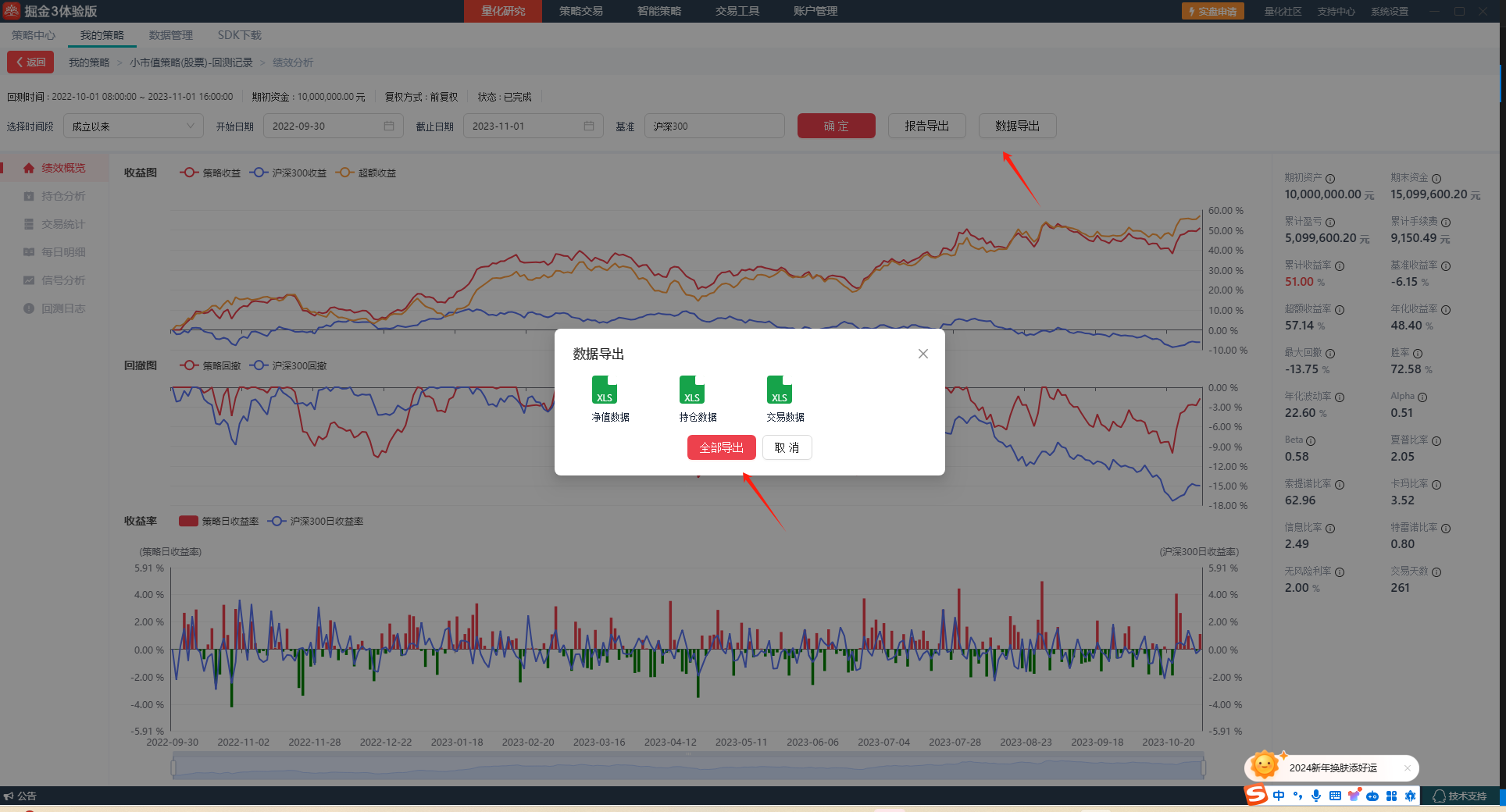Click the 净值数据 XLS file icon
Viewport: 1506px width, 812px height.
coord(604,390)
